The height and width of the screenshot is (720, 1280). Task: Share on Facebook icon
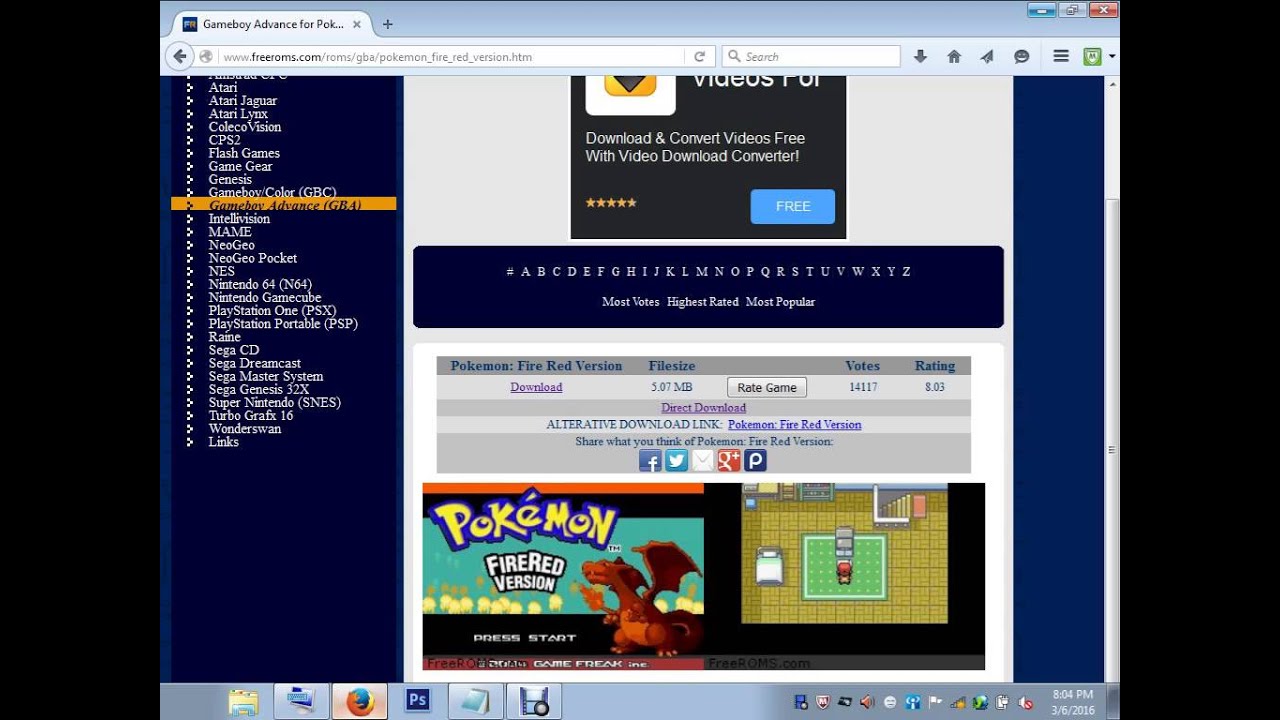[650, 460]
